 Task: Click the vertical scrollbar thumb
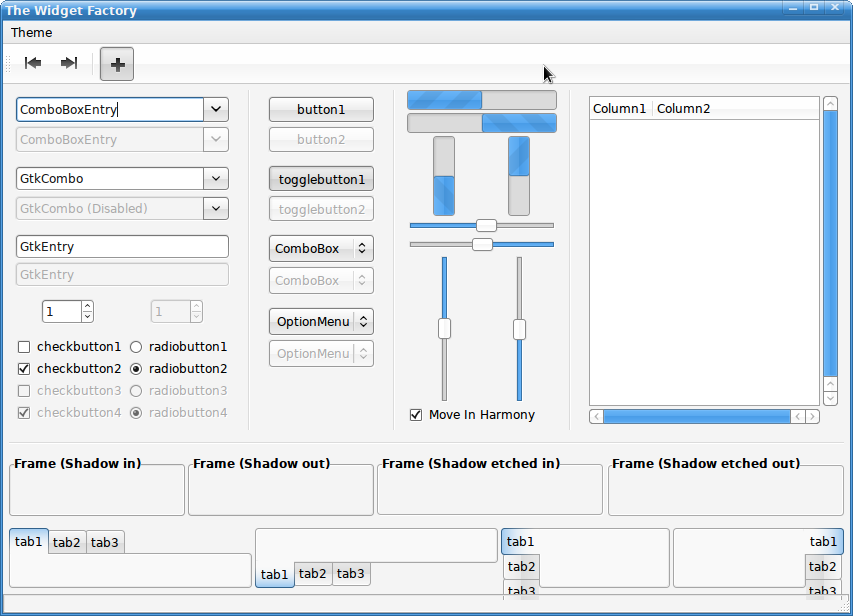[830, 243]
